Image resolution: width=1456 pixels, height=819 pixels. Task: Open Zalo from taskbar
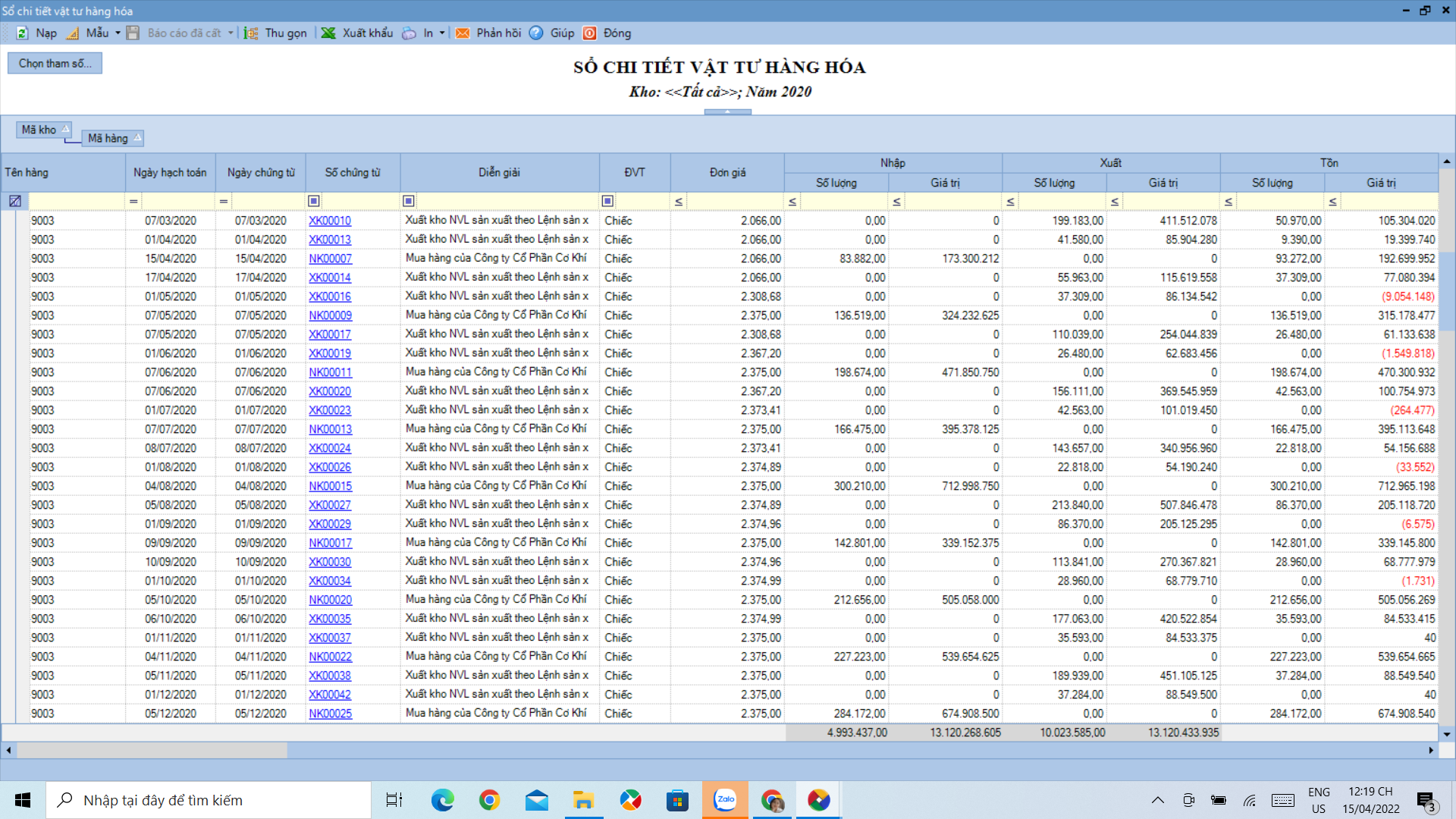pos(725,800)
